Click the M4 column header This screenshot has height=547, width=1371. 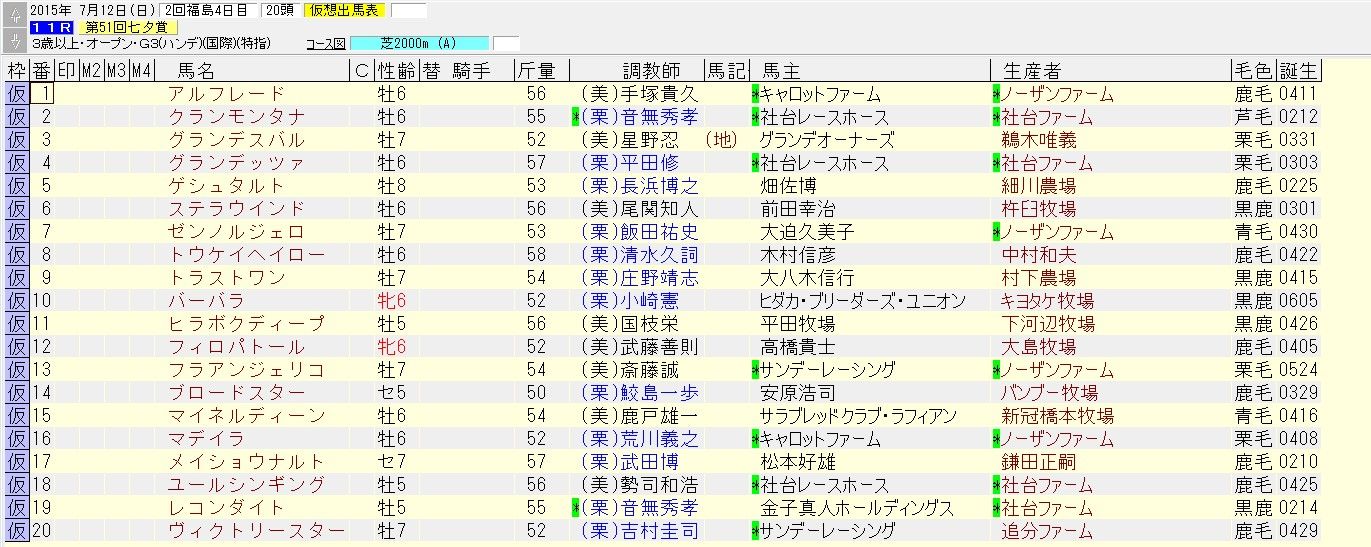[141, 71]
